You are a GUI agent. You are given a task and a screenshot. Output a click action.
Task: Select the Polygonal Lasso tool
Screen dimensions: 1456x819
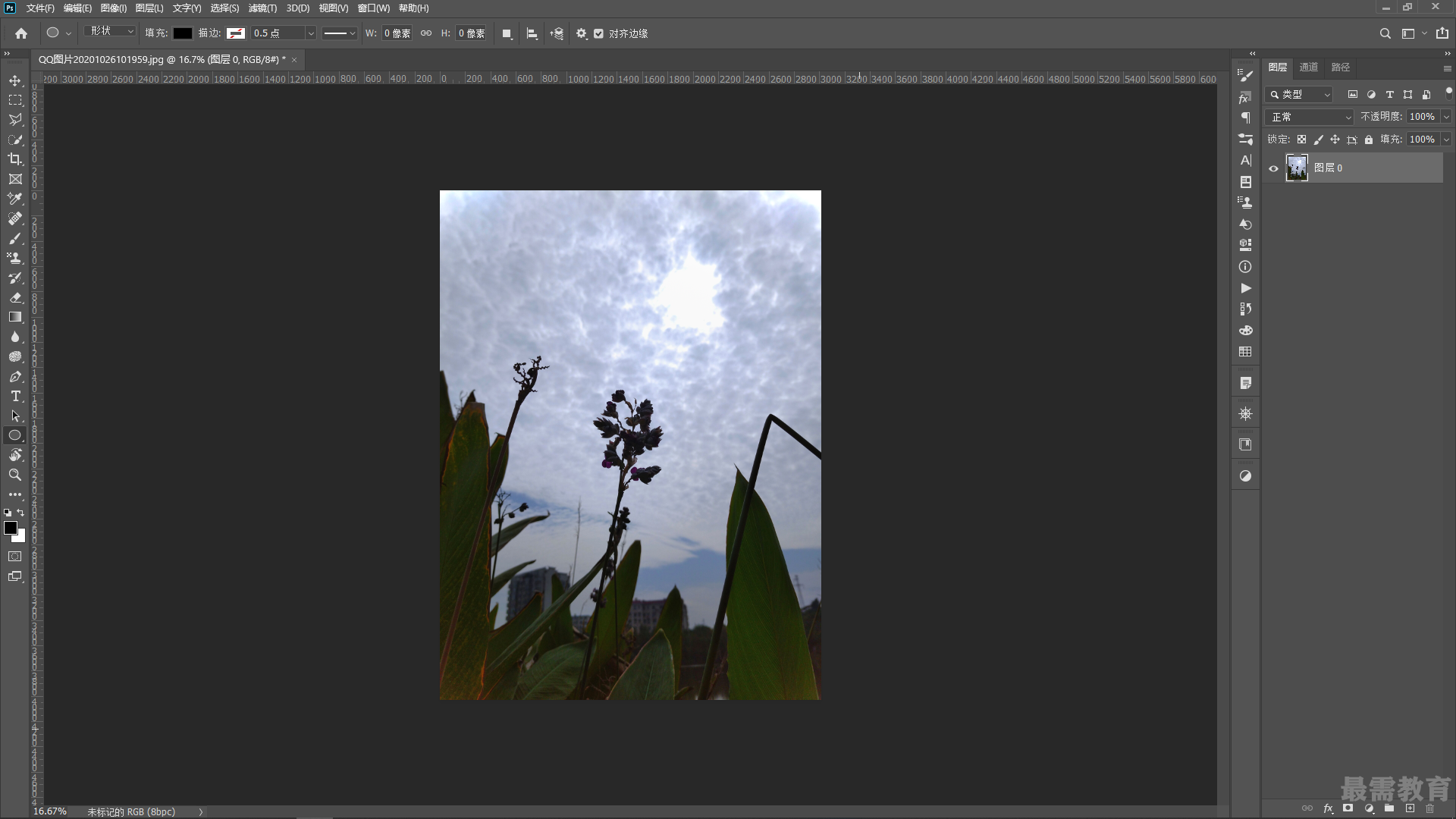[15, 120]
